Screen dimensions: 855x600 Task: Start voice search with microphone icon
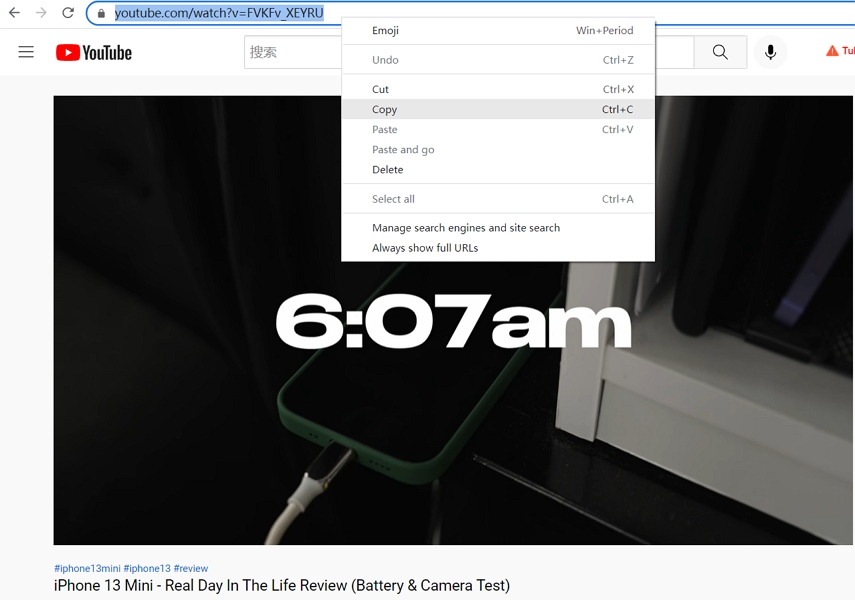(770, 52)
